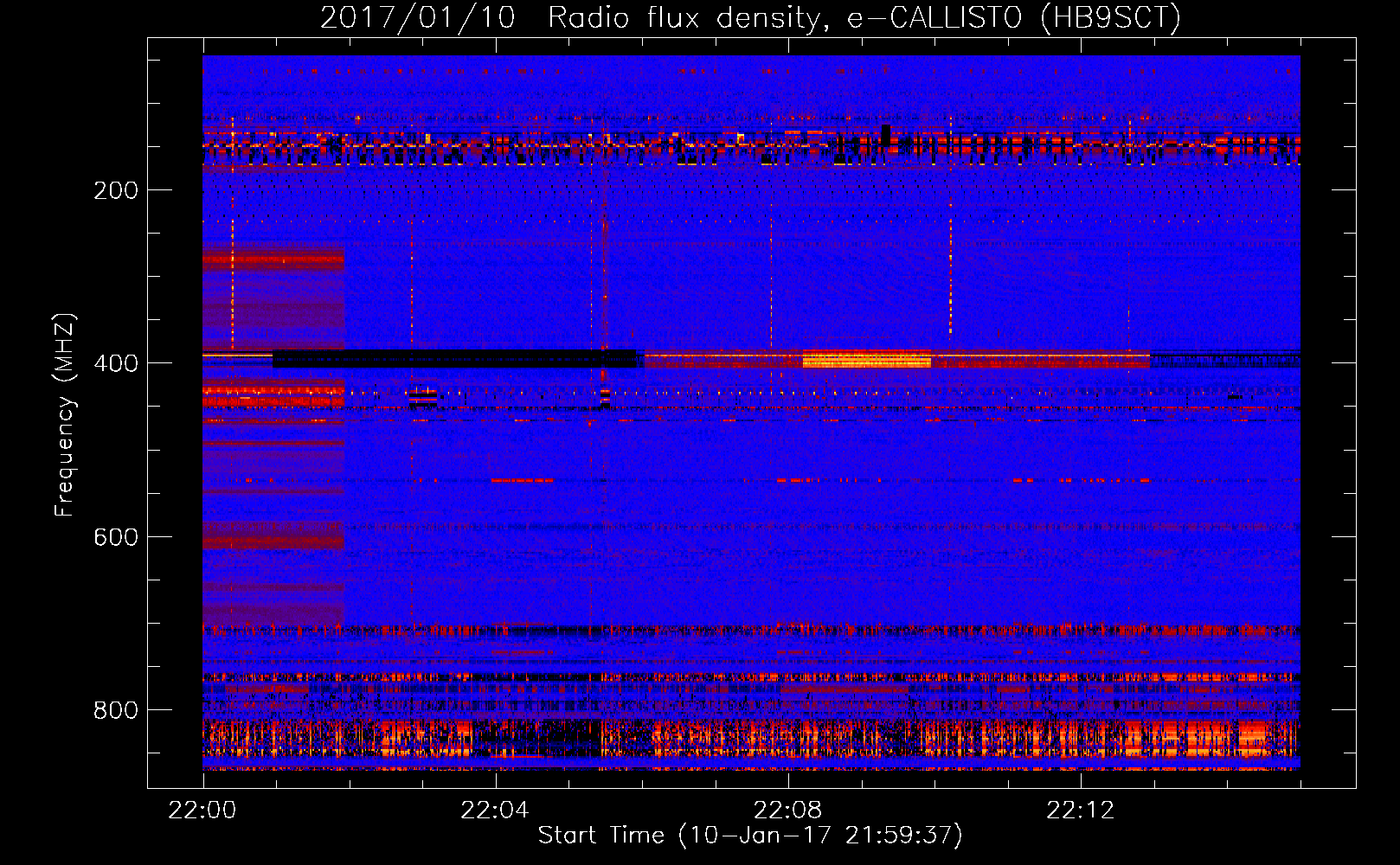Click the 22:12 time axis label

pos(1080,811)
